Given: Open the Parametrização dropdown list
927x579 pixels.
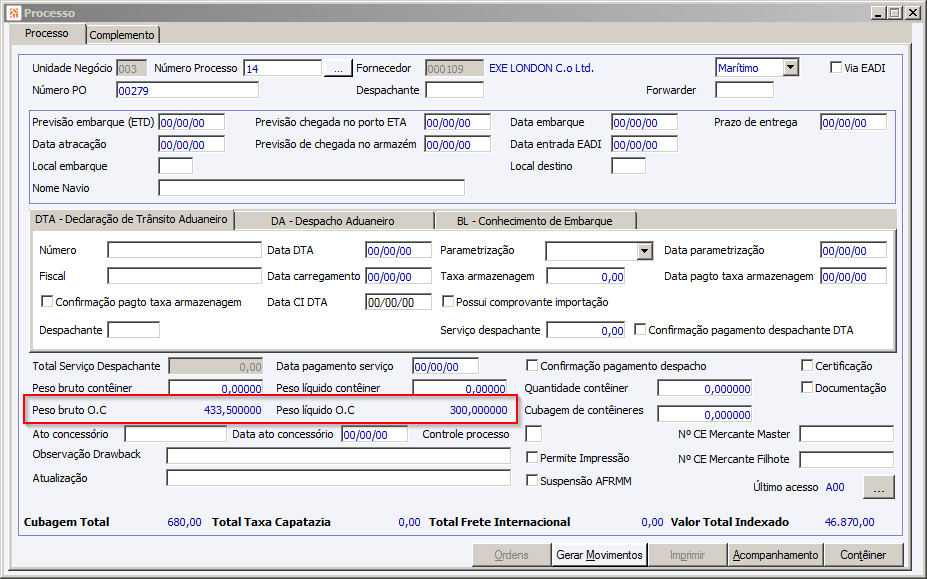Looking at the screenshot, I should [x=644, y=251].
